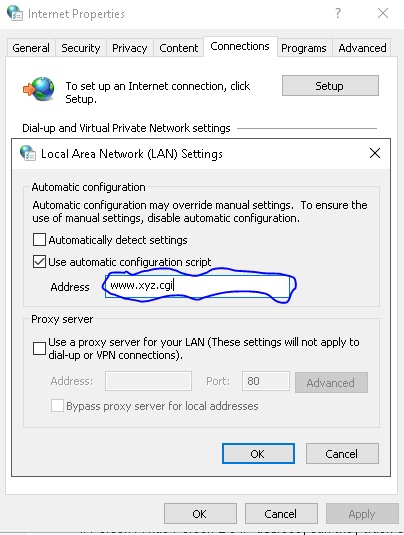The image size is (404, 535).
Task: Enable Use a proxy server for your LAN
Action: [39, 348]
